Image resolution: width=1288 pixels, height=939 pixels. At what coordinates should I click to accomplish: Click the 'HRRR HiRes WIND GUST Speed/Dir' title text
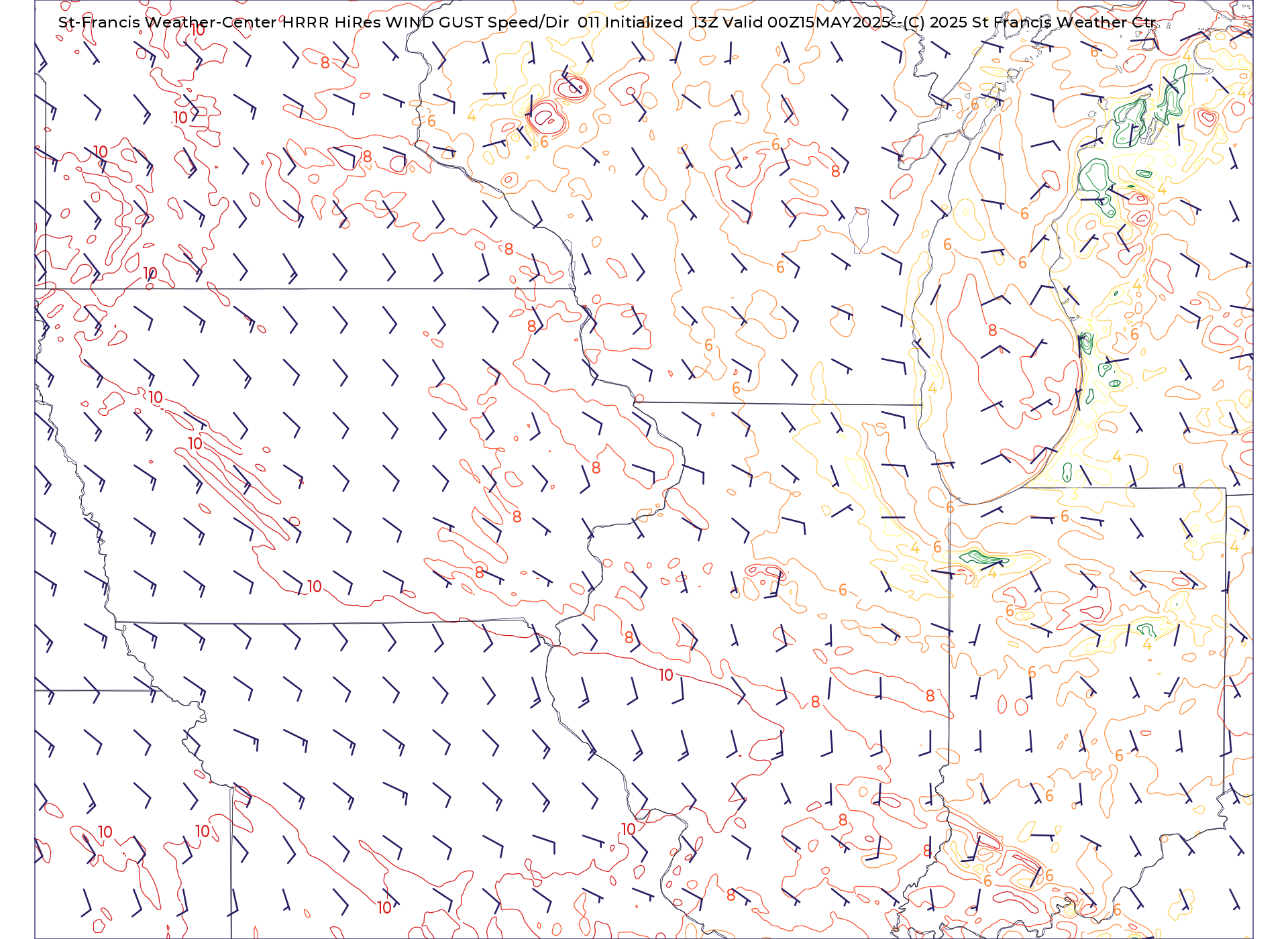425,23
